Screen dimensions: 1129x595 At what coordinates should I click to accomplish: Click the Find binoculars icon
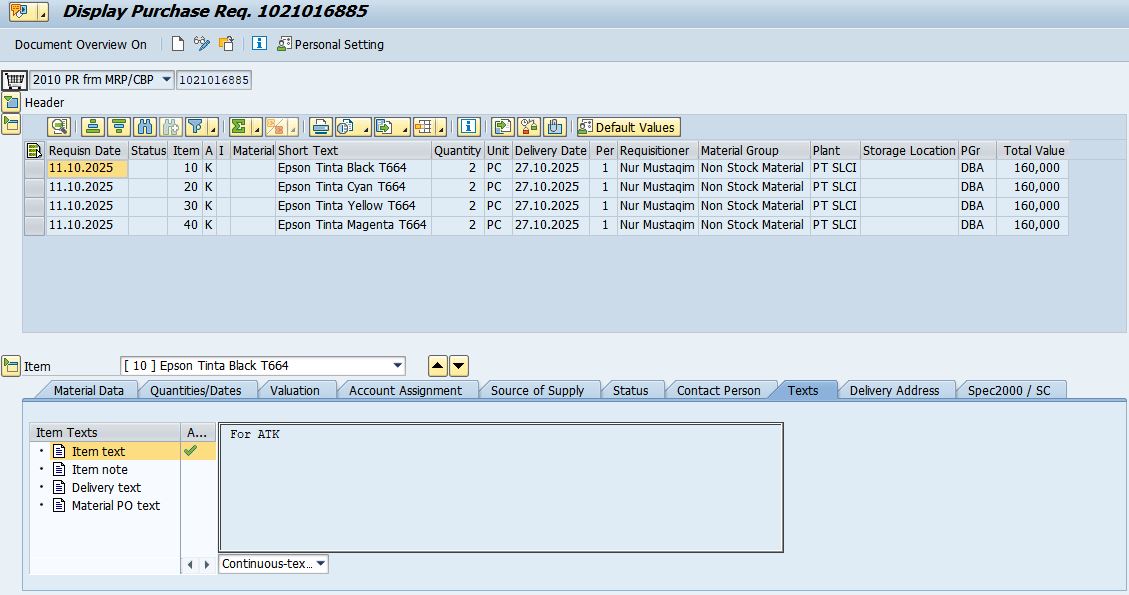145,127
